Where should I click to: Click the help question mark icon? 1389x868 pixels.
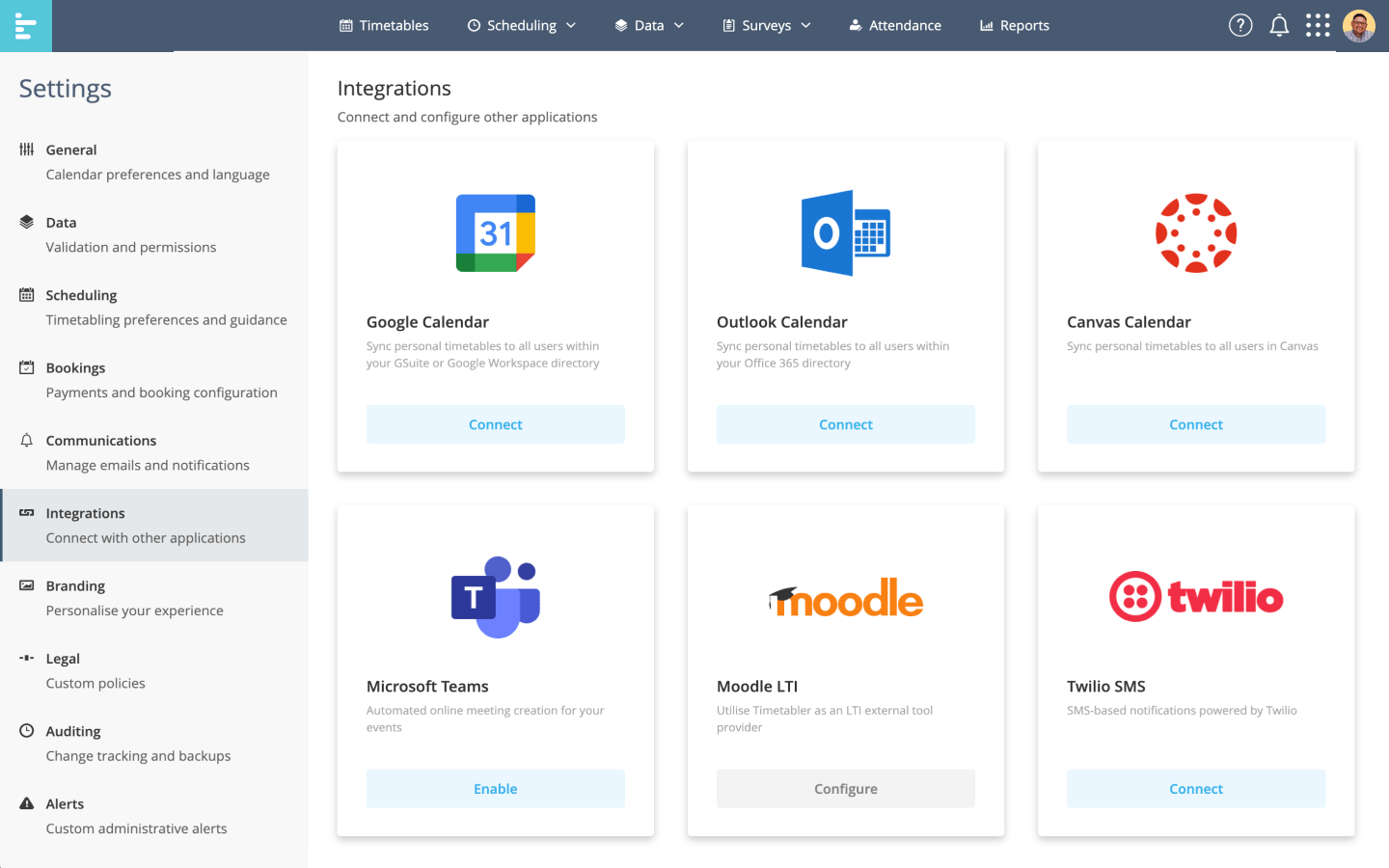click(1240, 25)
